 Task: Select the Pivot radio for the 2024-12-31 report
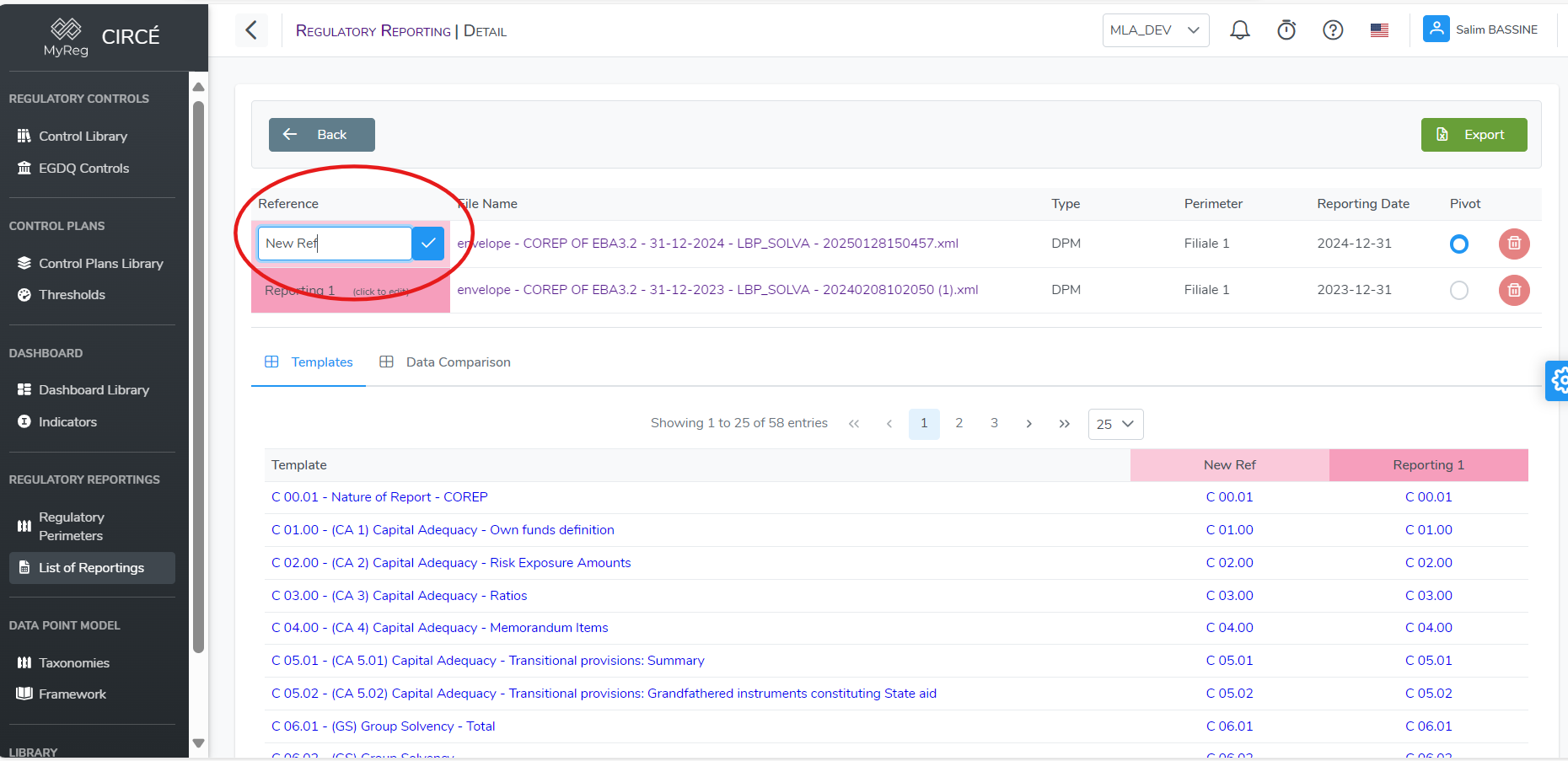pos(1459,244)
